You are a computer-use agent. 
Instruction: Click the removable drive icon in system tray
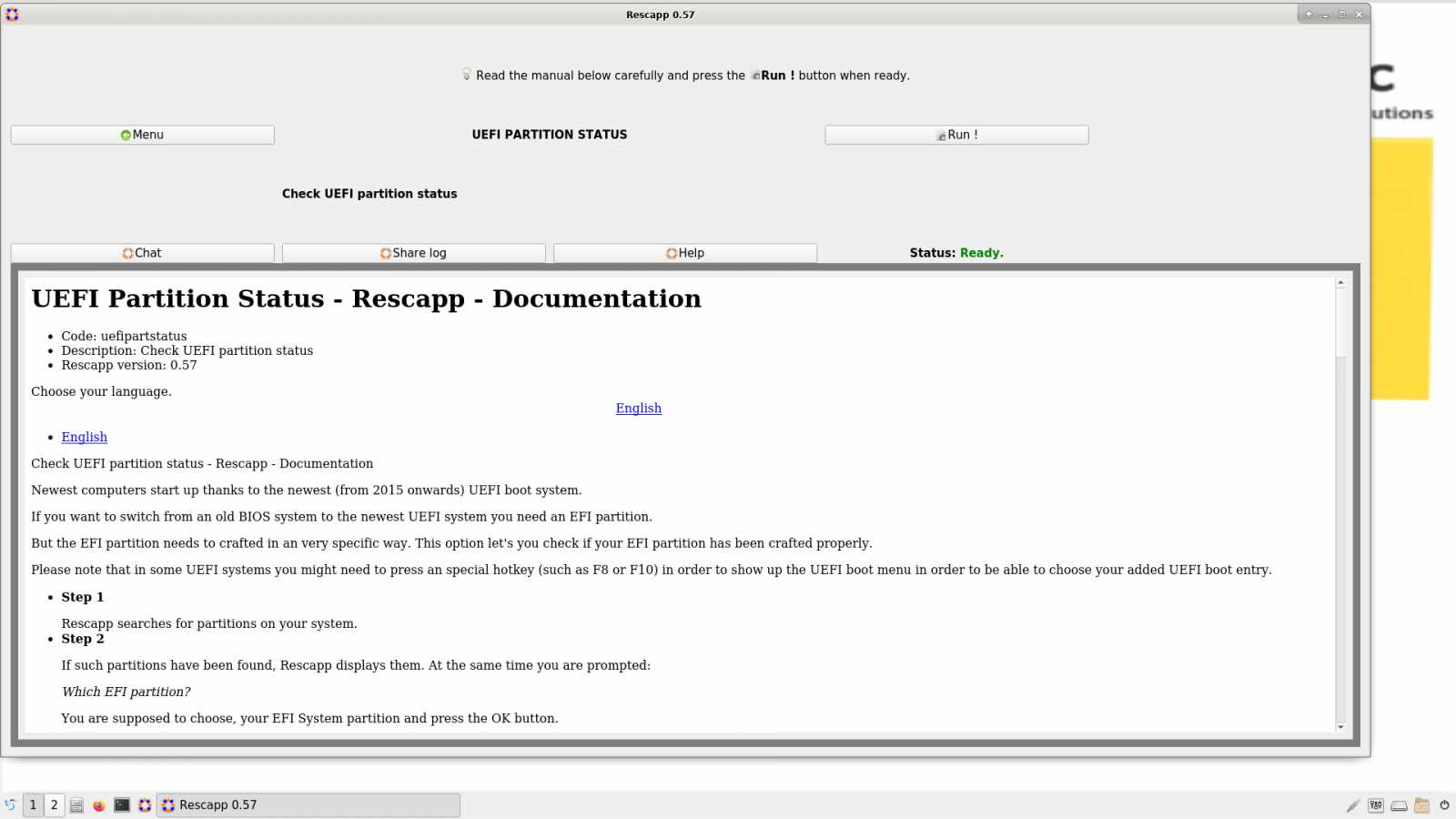[x=1399, y=805]
